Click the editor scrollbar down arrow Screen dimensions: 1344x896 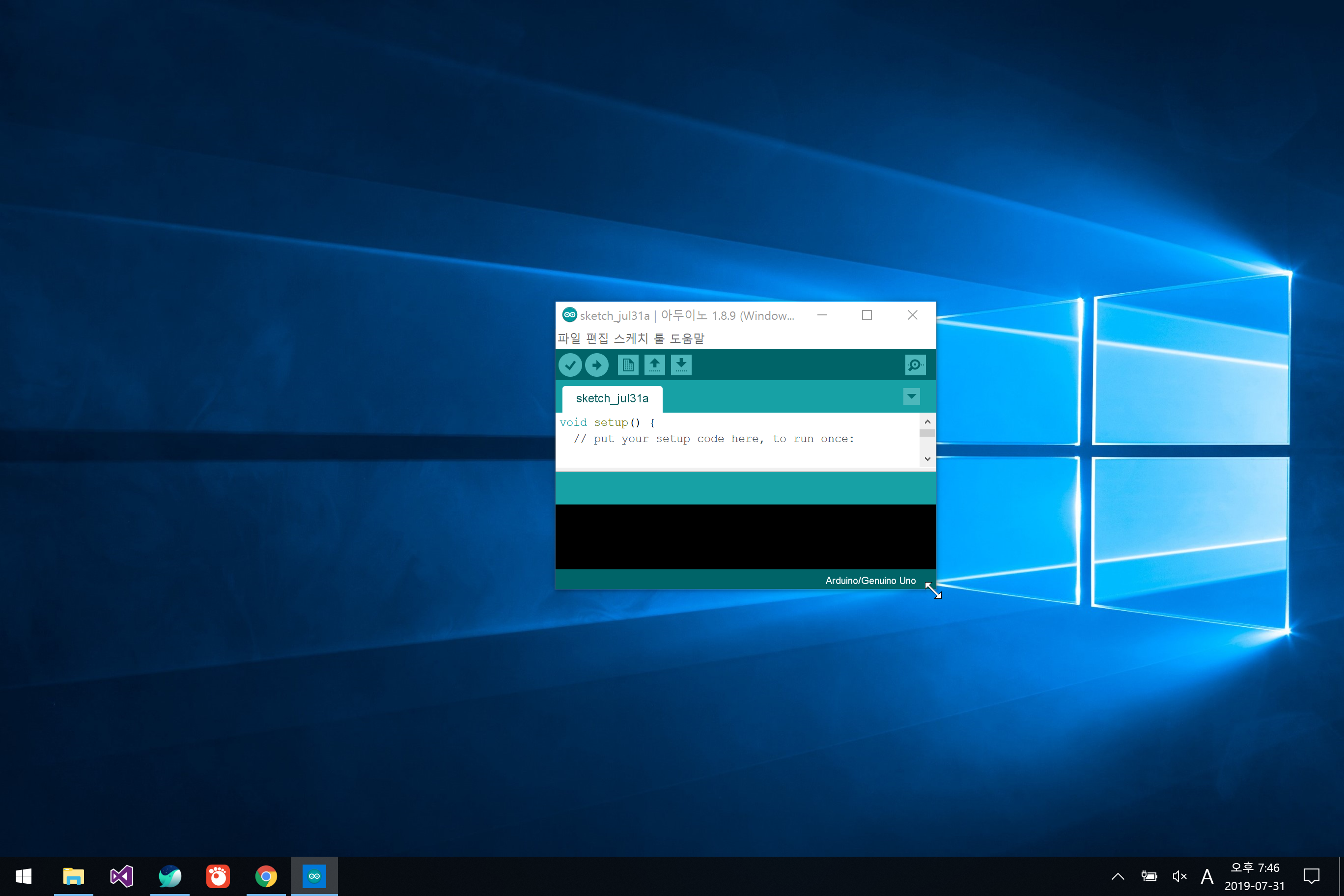[927, 459]
